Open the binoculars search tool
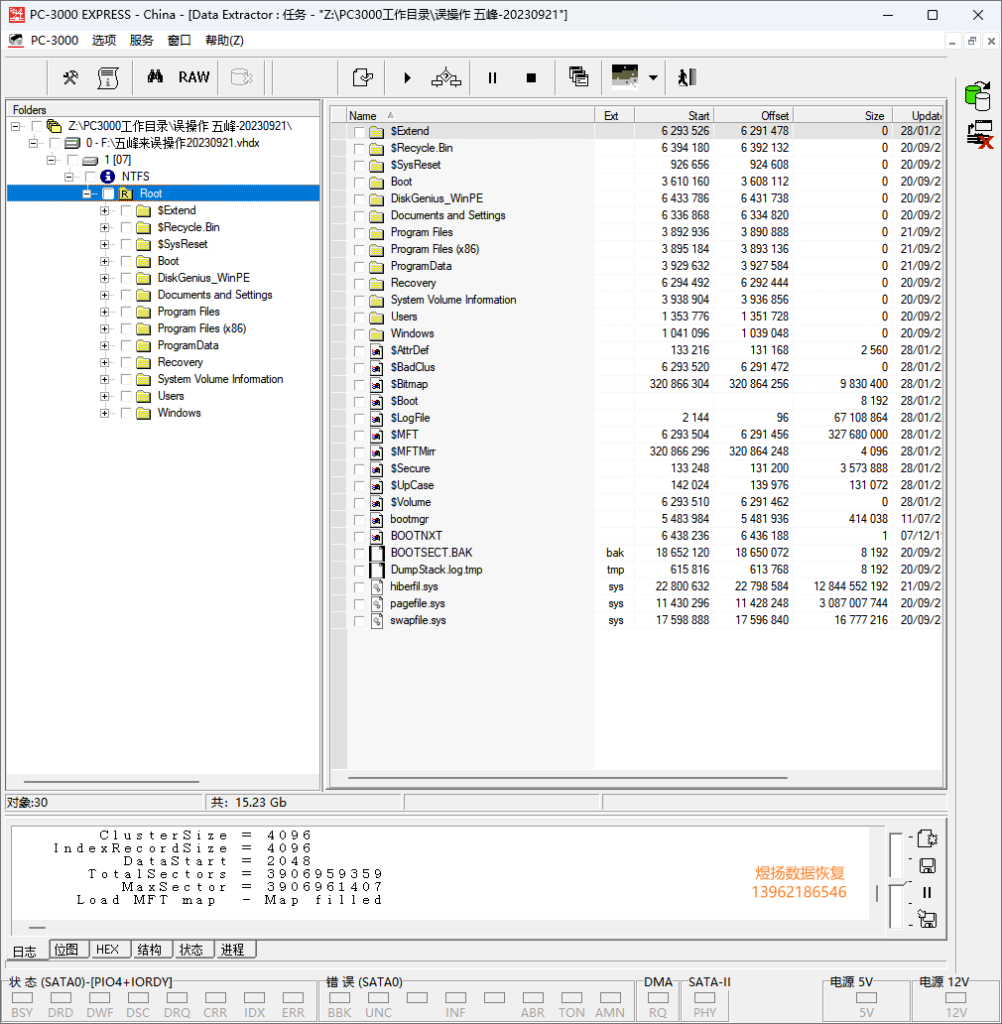The height and width of the screenshot is (1024, 1002). click(x=155, y=77)
